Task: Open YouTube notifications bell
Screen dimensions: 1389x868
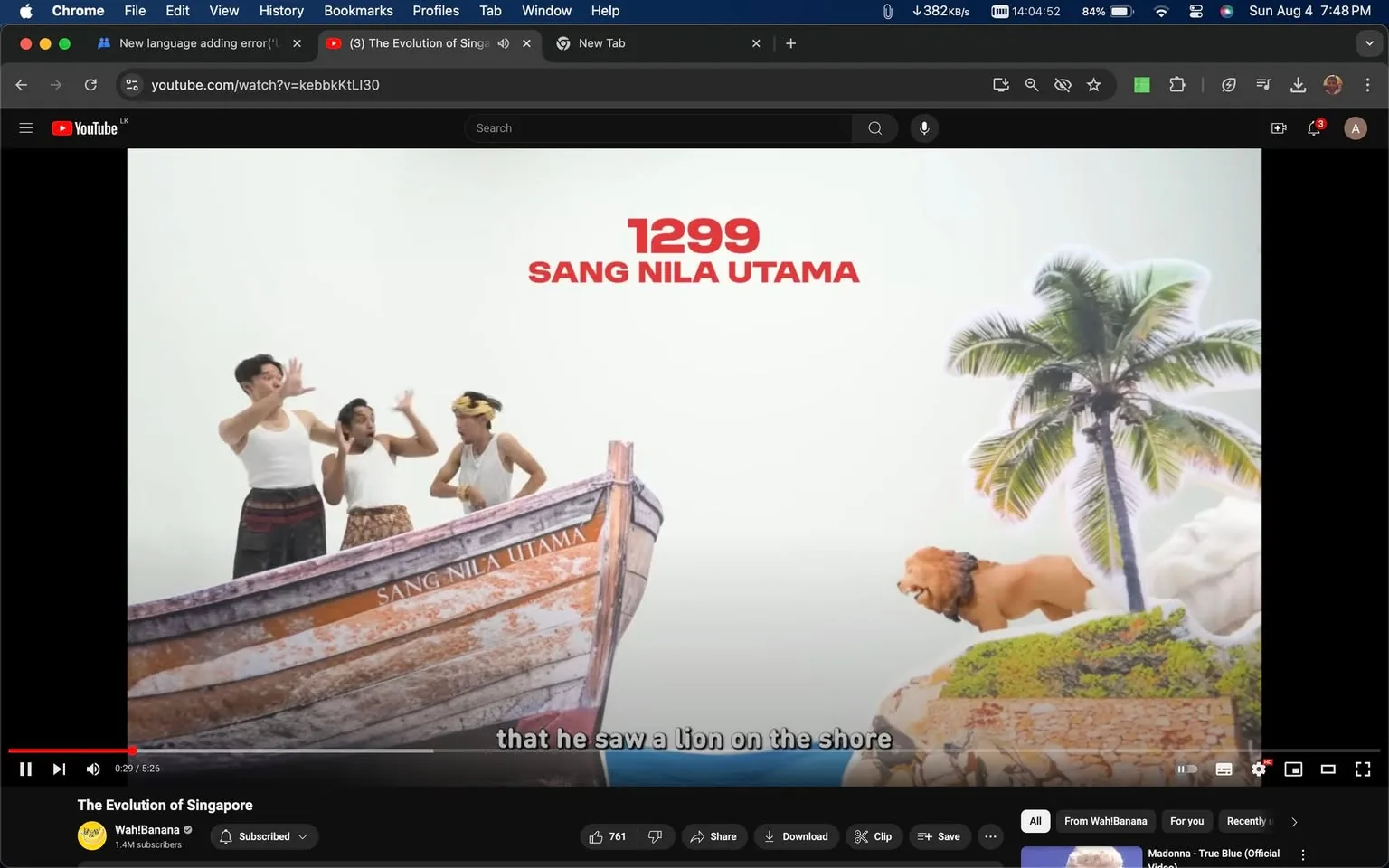Action: (x=1313, y=127)
